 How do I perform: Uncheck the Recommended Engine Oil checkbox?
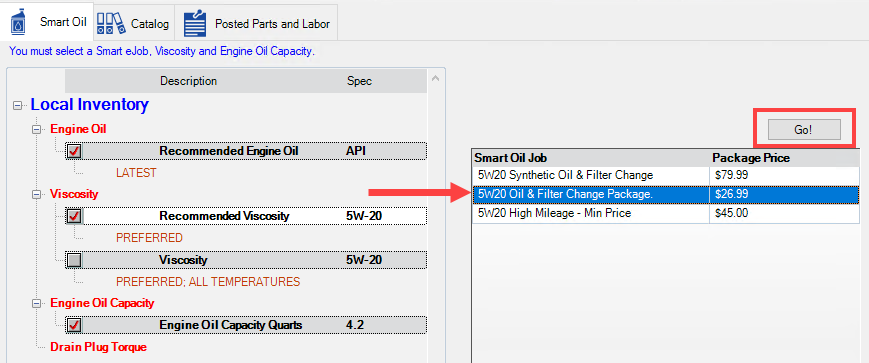[74, 151]
